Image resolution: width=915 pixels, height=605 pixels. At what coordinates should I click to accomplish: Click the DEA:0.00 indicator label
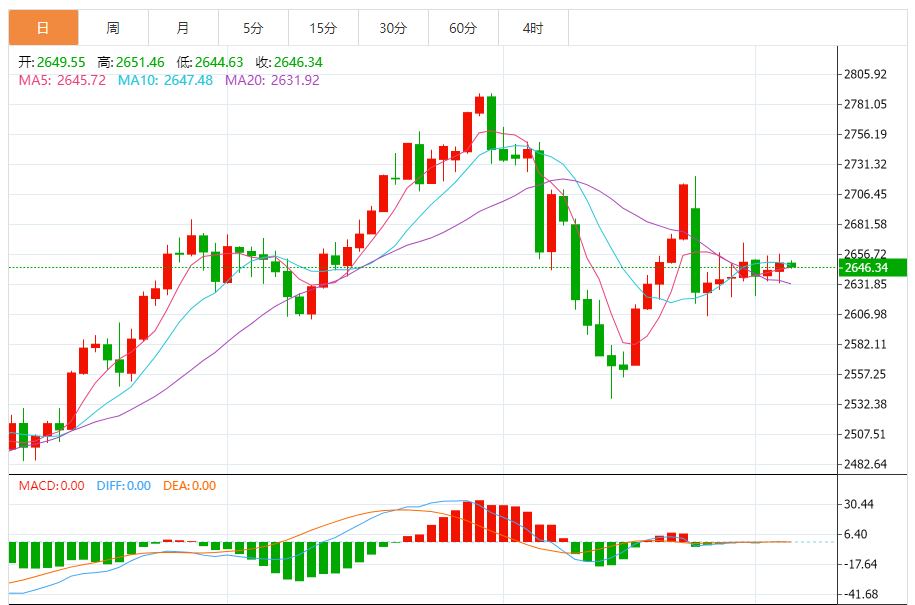[x=190, y=485]
